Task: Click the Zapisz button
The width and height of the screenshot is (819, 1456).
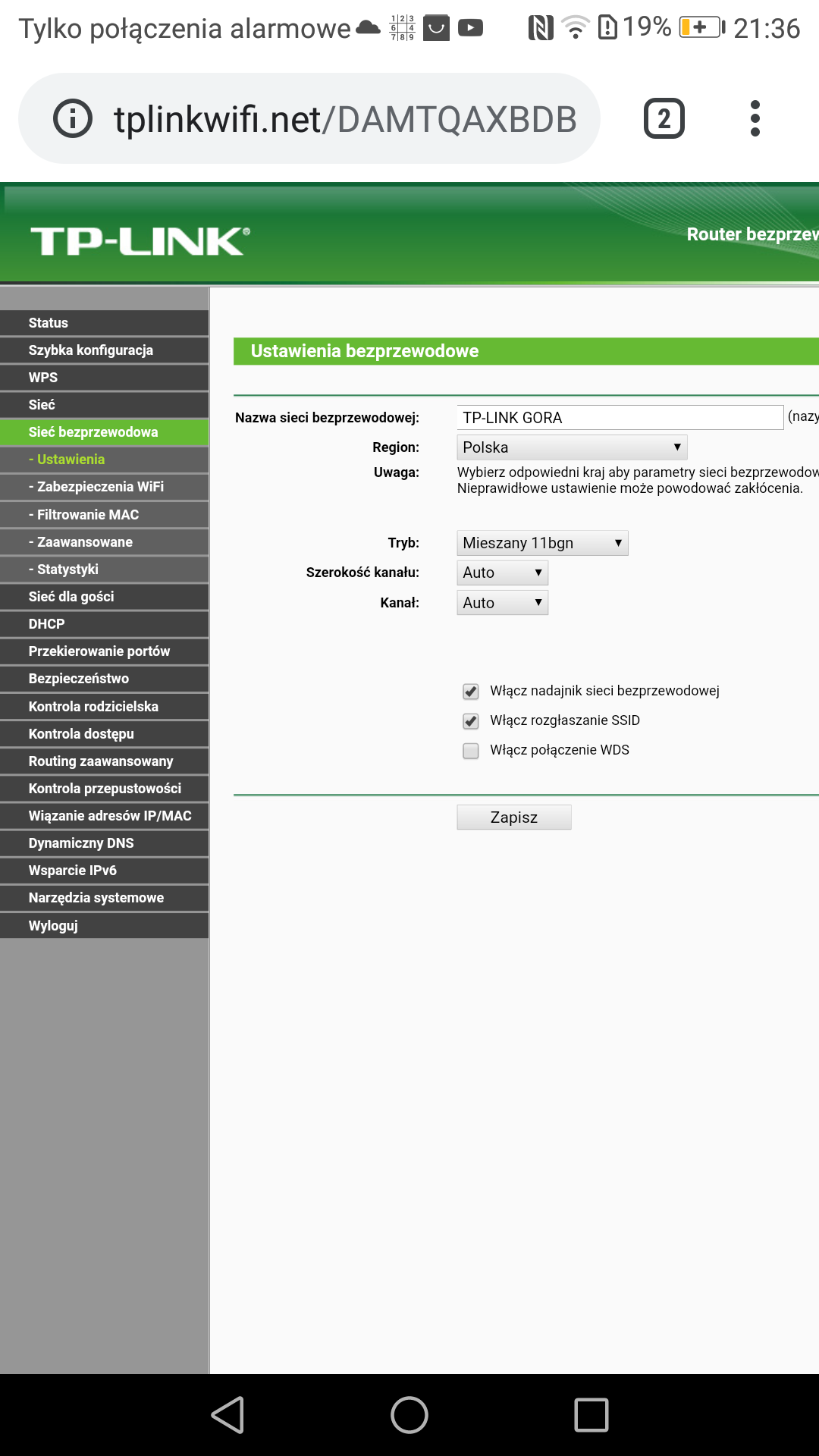Action: click(514, 817)
